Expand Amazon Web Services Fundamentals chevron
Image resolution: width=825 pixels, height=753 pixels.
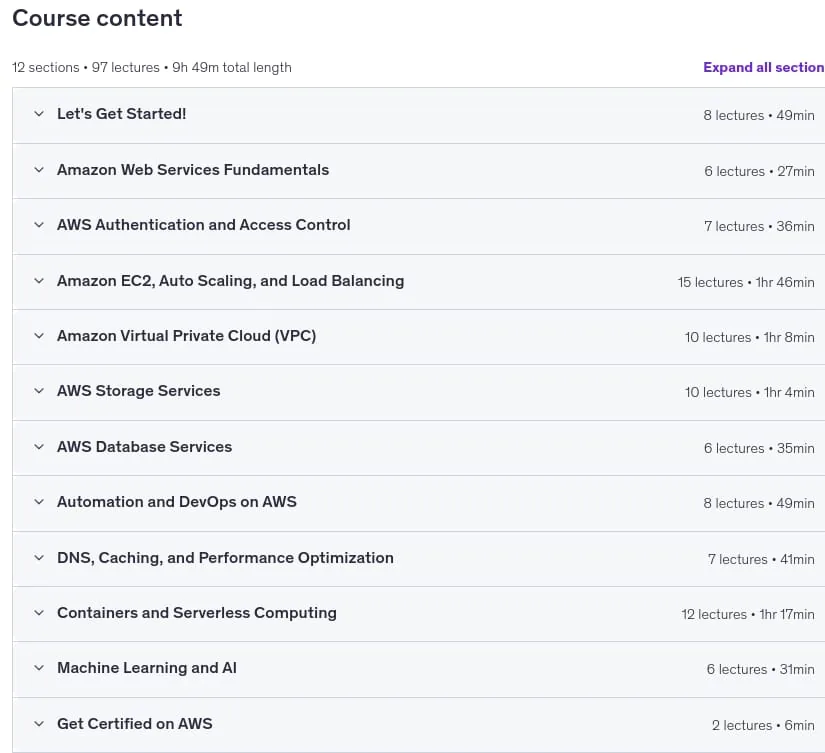(x=39, y=170)
